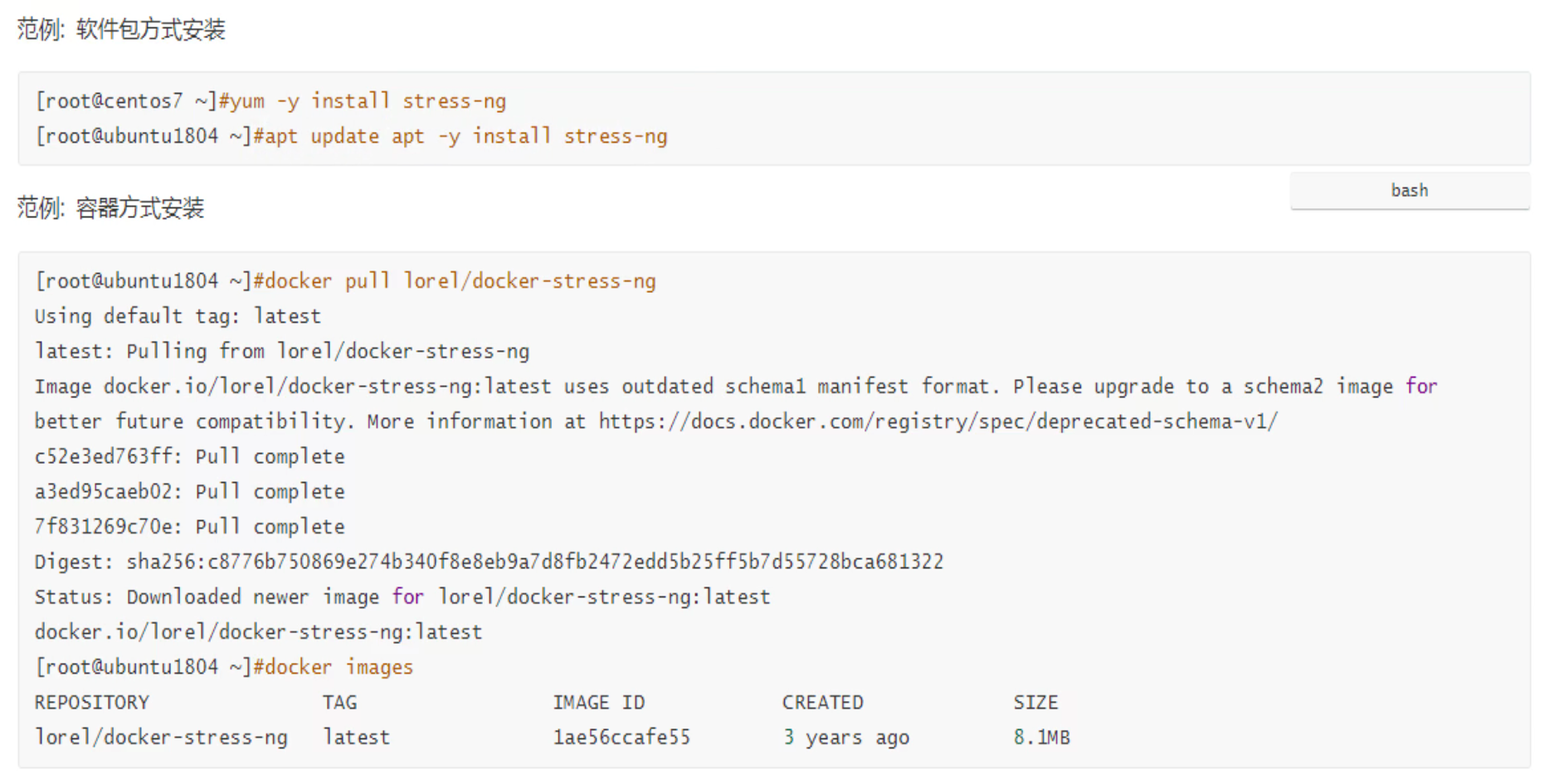Click the yum -y install stress-ng command
1554x784 pixels.
362,101
